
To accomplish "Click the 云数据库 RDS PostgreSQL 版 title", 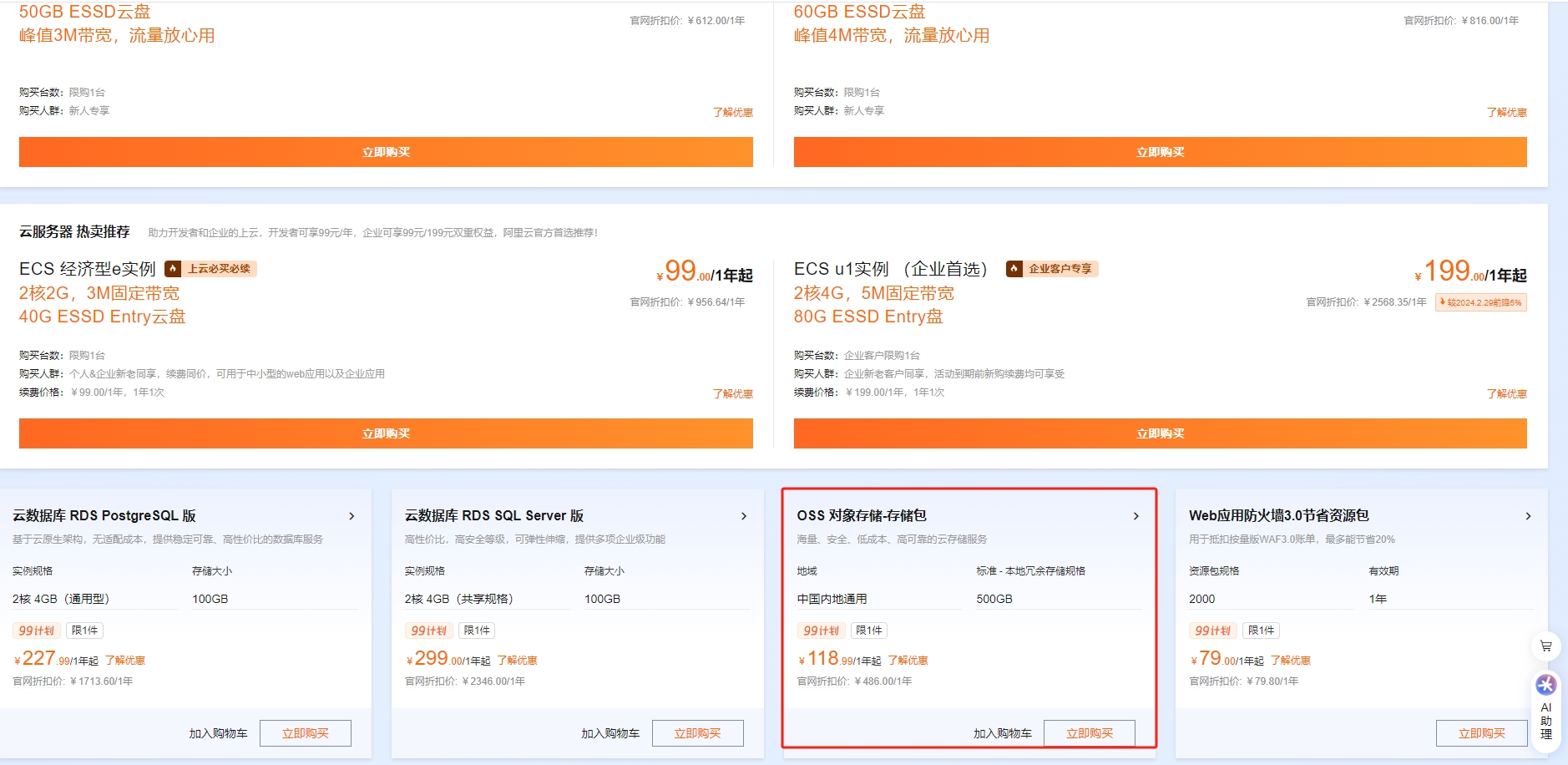I will [x=104, y=516].
